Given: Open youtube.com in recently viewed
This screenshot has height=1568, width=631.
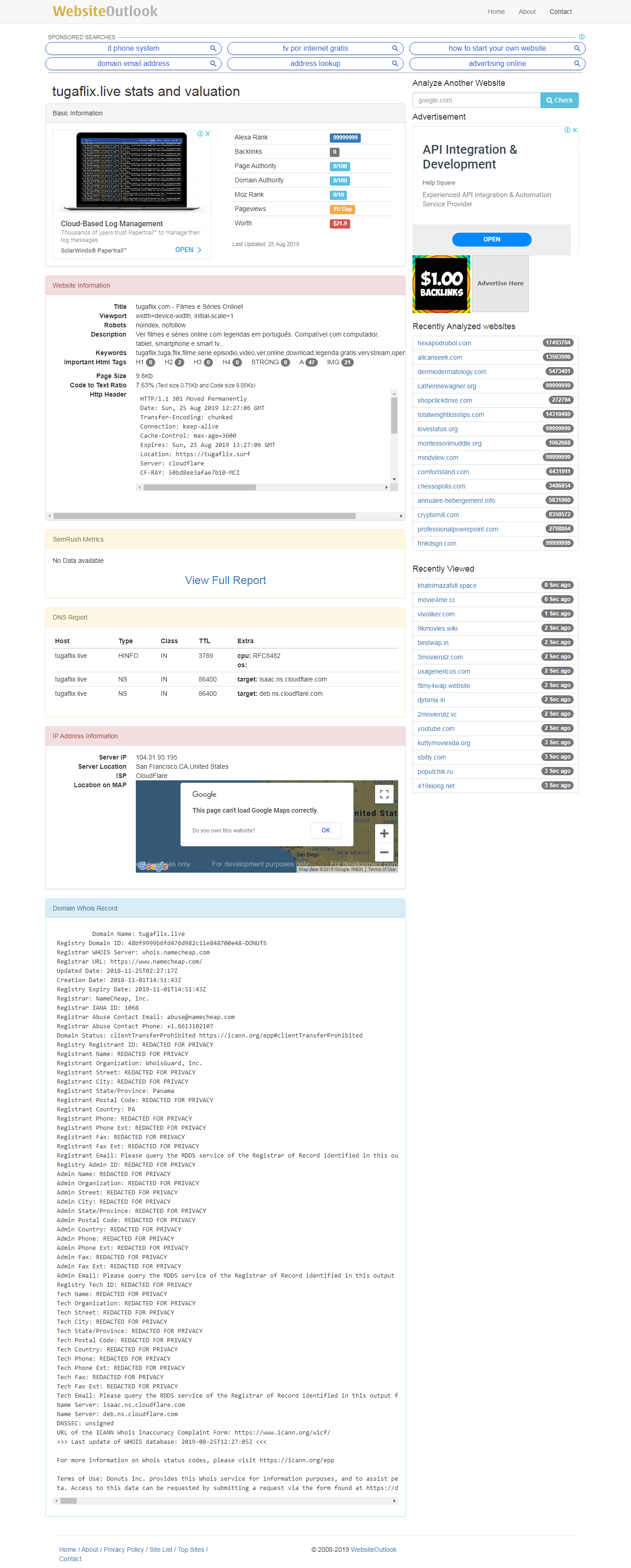Looking at the screenshot, I should coord(436,729).
